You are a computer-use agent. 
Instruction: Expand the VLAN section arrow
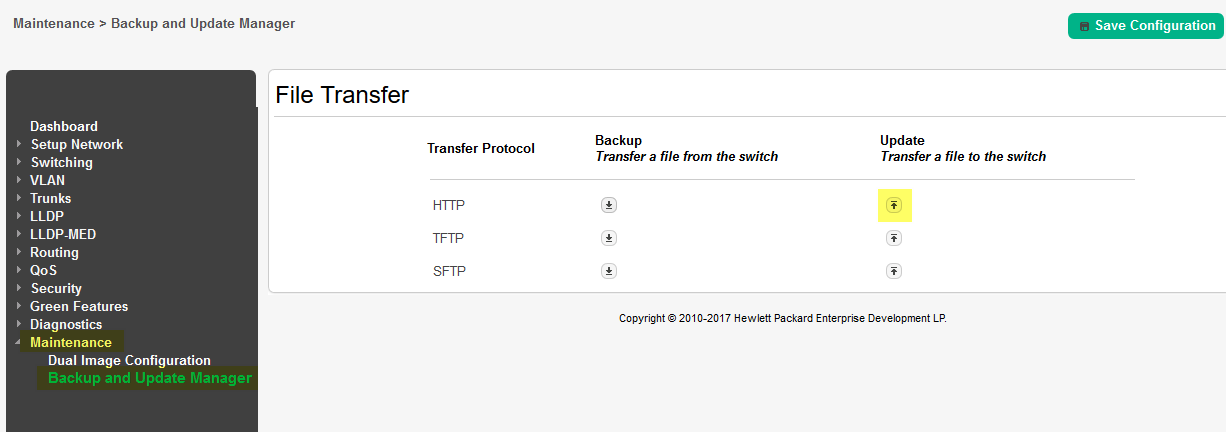(x=19, y=180)
